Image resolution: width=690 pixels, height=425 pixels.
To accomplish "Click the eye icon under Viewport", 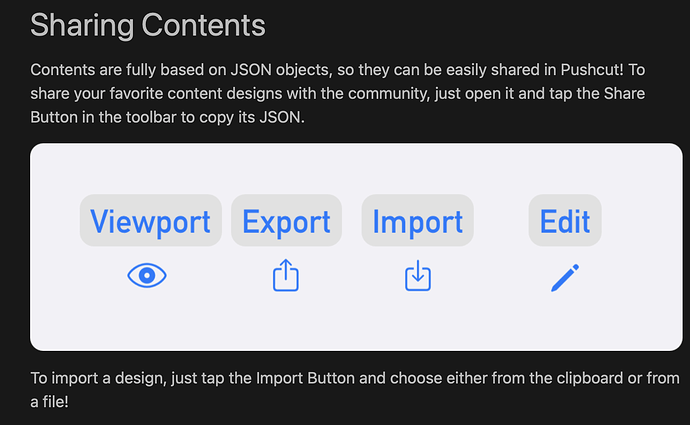I will click(147, 275).
